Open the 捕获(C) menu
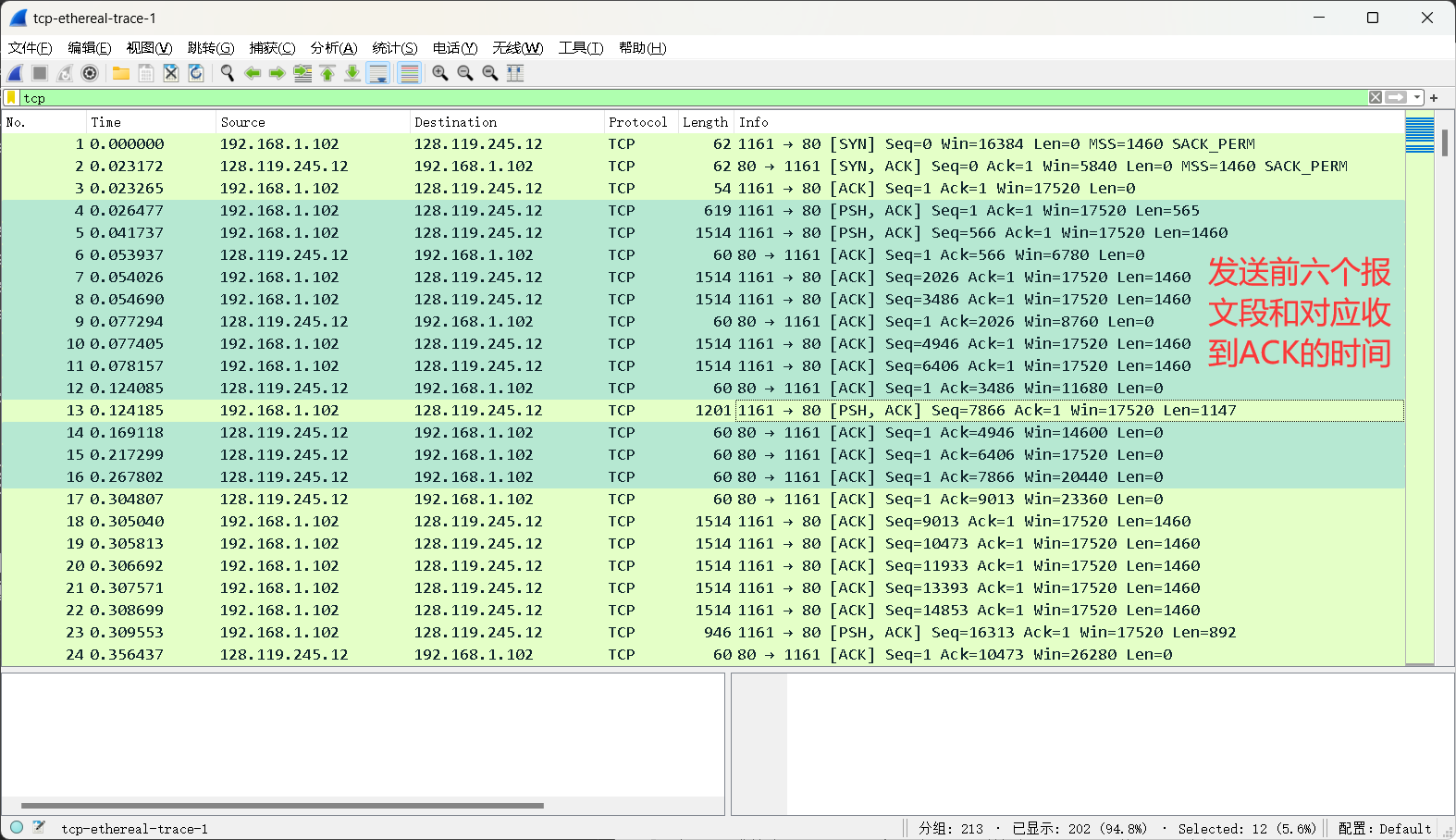Image resolution: width=1456 pixels, height=840 pixels. (x=272, y=48)
